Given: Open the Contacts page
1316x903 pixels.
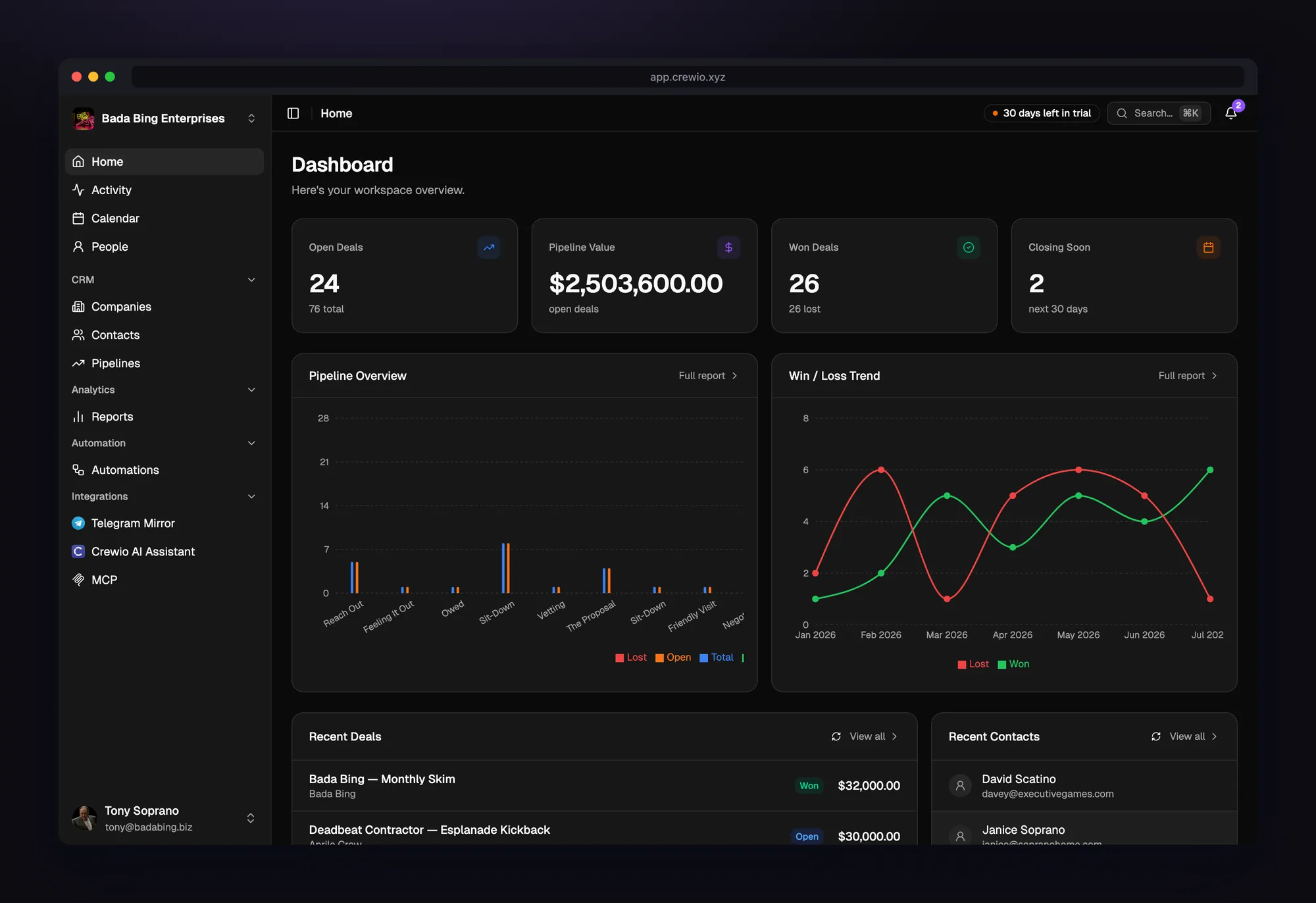Looking at the screenshot, I should 164,335.
